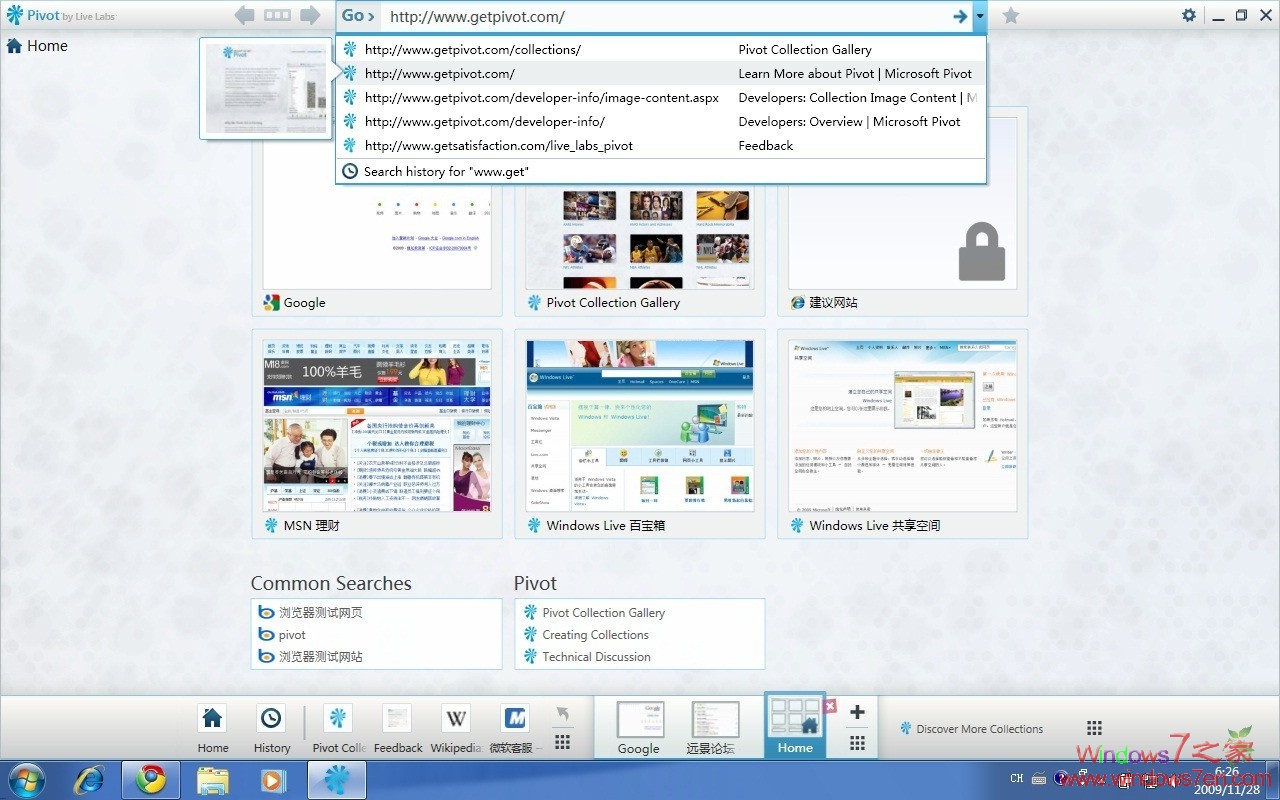Screen dimensions: 1280x800
Task: Click the forward arrow navigation button
Action: [310, 15]
